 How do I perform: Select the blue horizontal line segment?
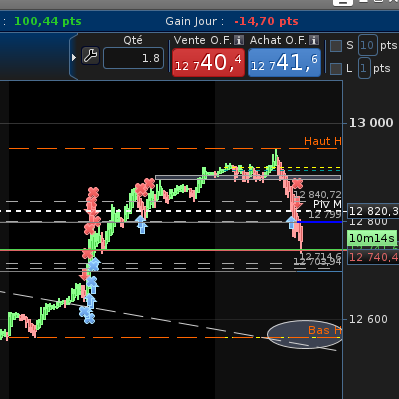[x=320, y=222]
